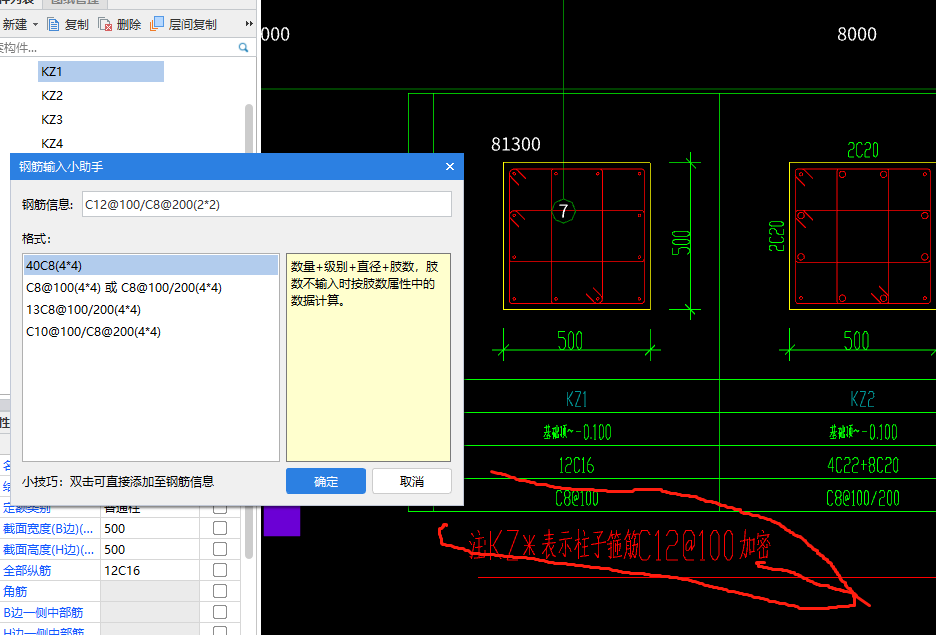Click the 截面宽度(B边) property label
Screen dimensions: 936x635
coord(48,529)
